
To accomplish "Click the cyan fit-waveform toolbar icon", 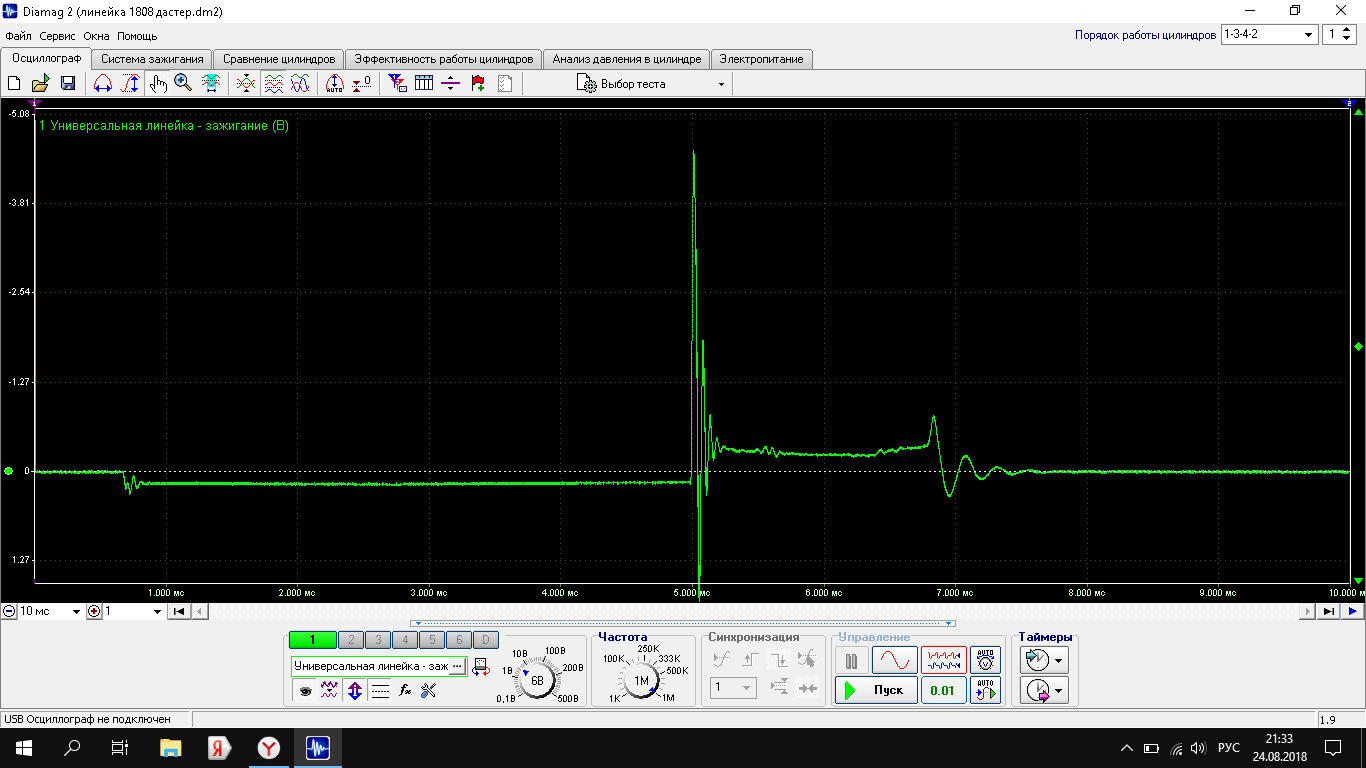I will (211, 84).
